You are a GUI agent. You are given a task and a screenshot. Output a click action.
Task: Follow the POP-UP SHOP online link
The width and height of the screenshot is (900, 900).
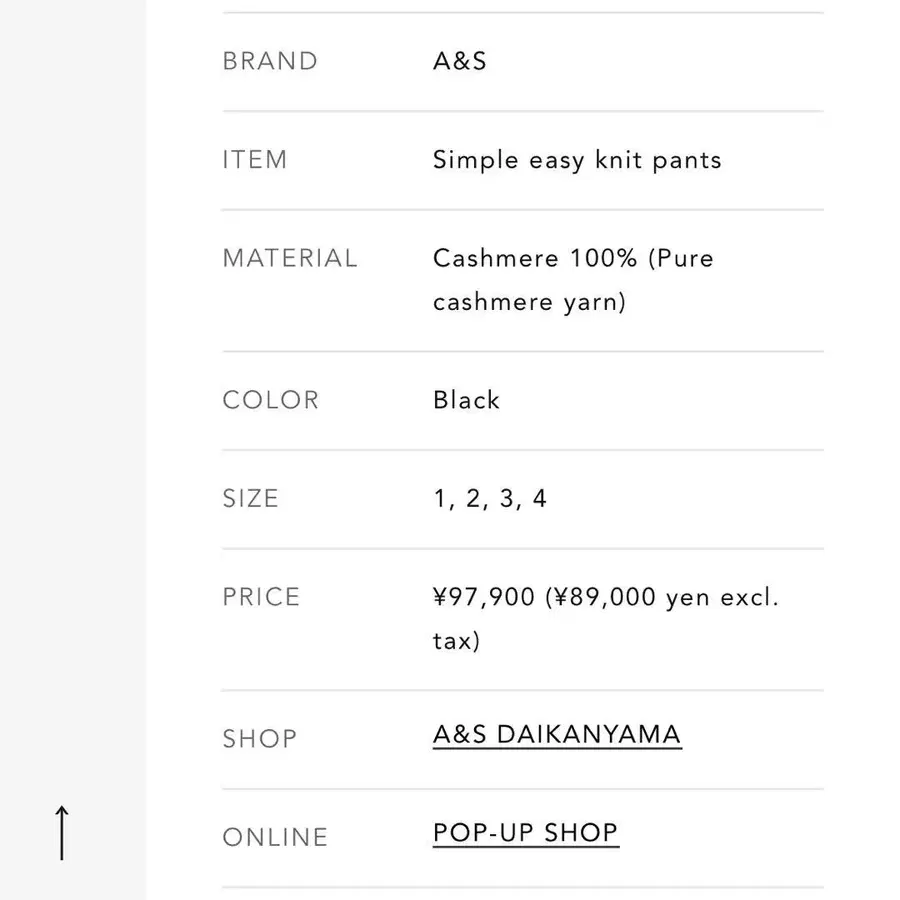pyautogui.click(x=525, y=833)
